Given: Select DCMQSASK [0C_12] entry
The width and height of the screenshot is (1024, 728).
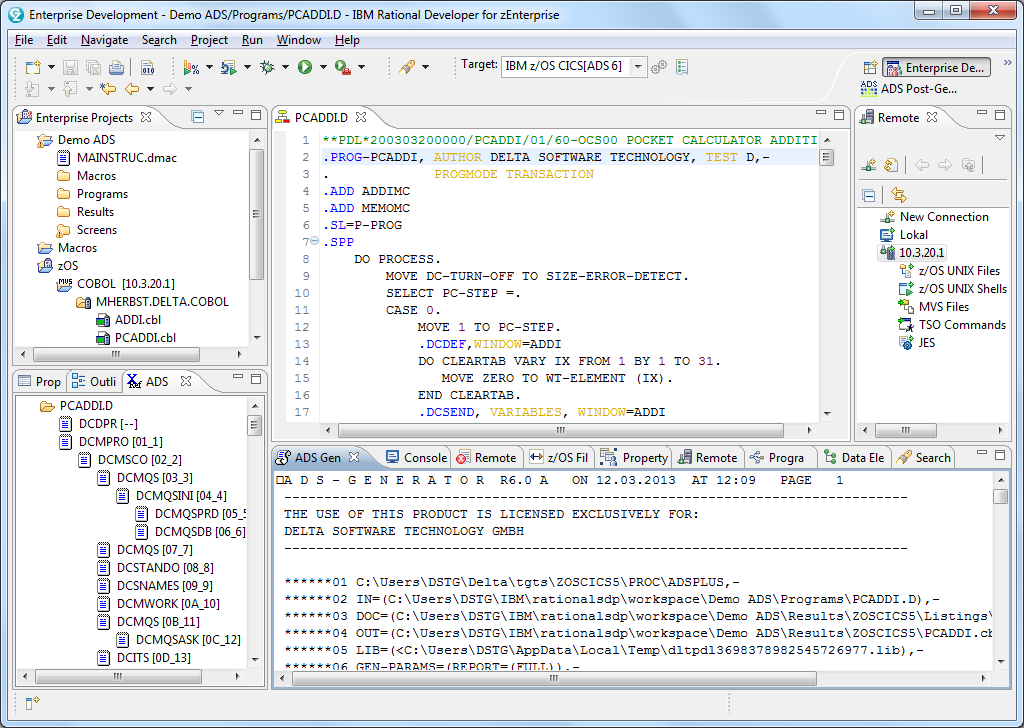Looking at the screenshot, I should tap(188, 640).
